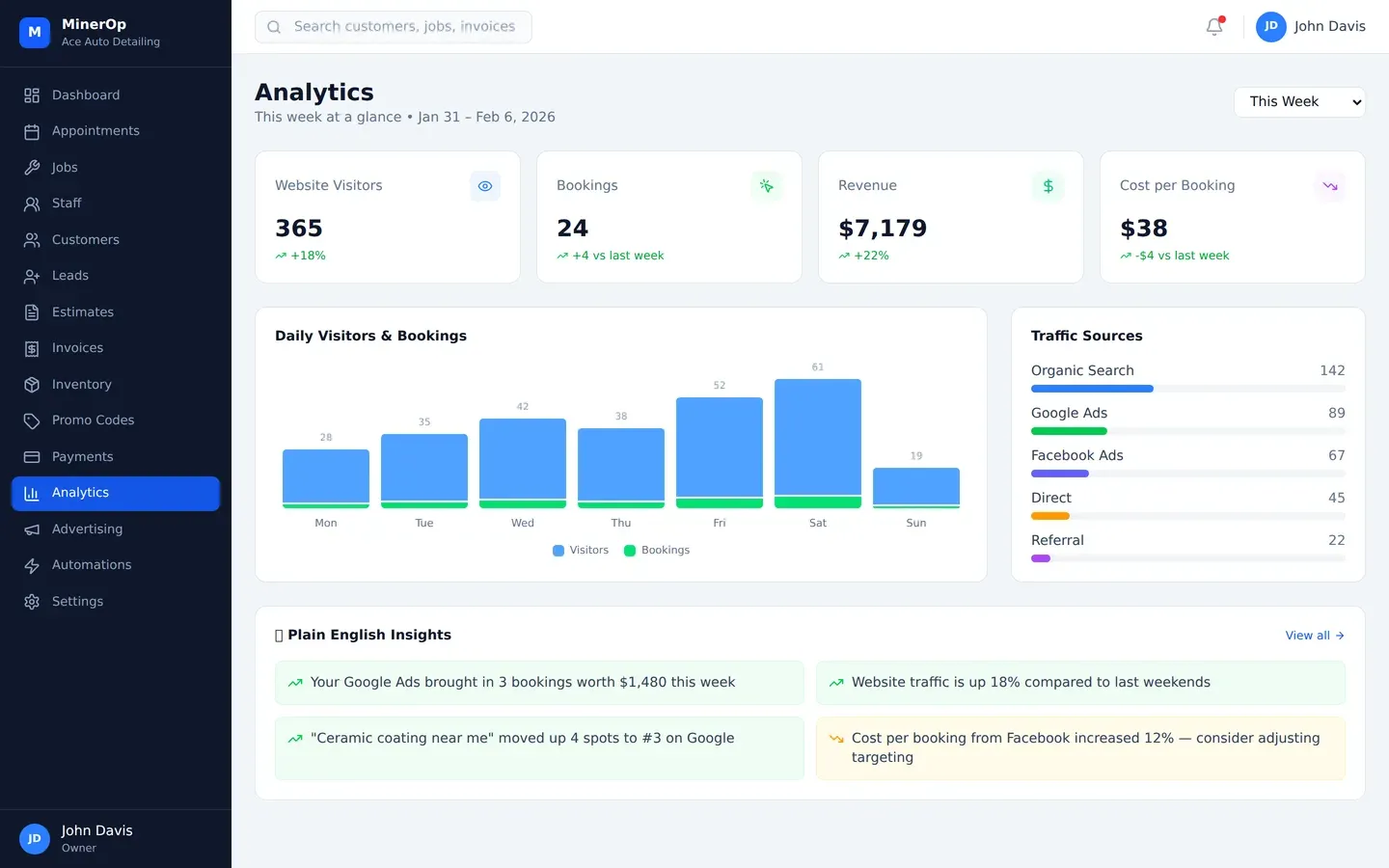Open the Facebook cost per booking insight

pos(1080,748)
